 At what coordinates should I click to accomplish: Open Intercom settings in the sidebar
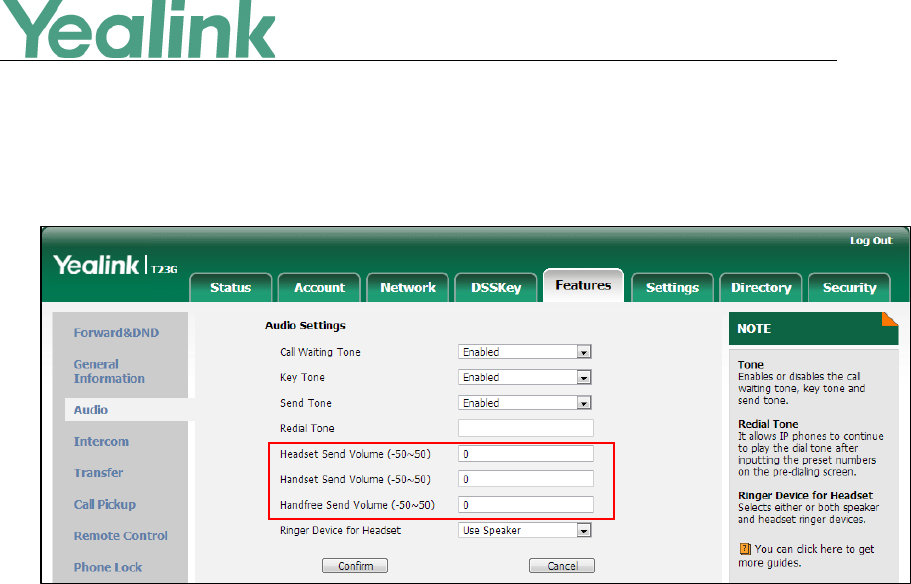pos(101,442)
